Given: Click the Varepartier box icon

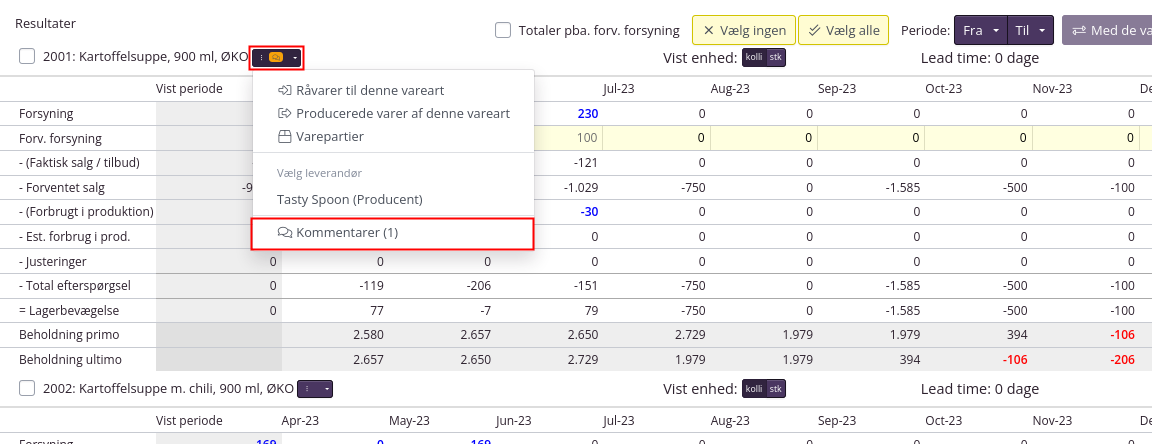Looking at the screenshot, I should click(284, 136).
